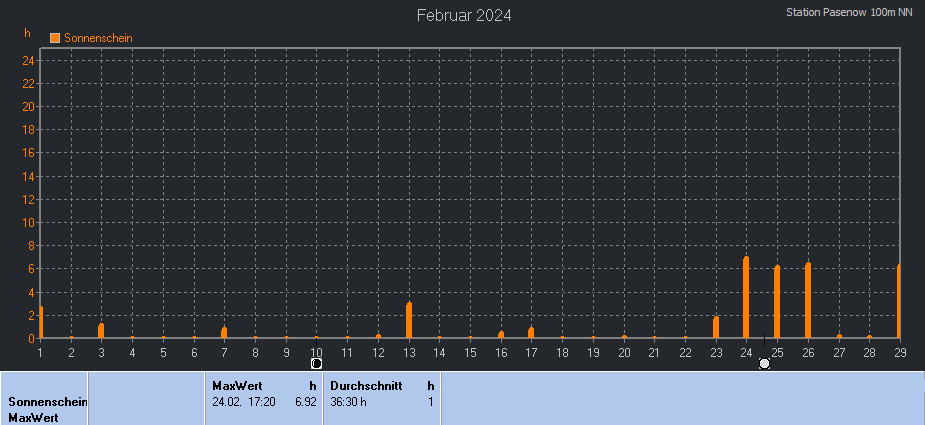Screen dimensions: 925x425
Task: Click x-axis day label 24
Action: pyautogui.click(x=746, y=352)
